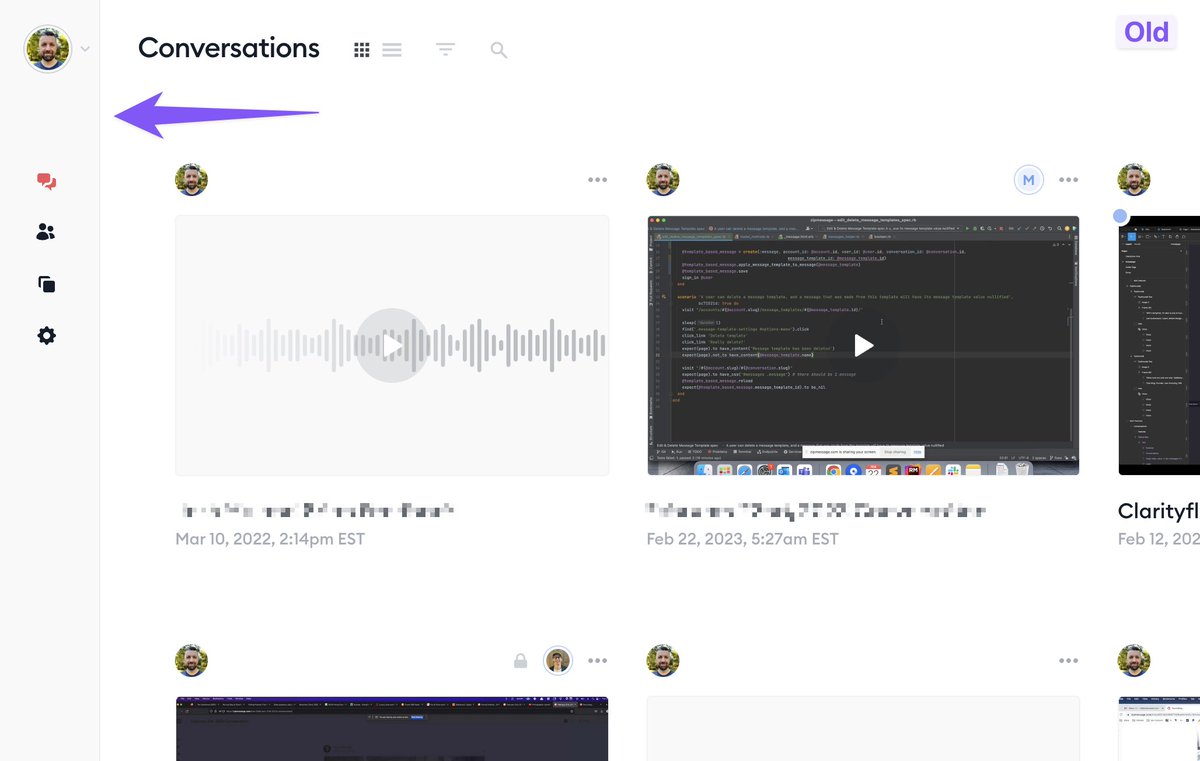Open the Conversations chat bubbles sidebar icon
The width and height of the screenshot is (1200, 761).
(x=46, y=181)
